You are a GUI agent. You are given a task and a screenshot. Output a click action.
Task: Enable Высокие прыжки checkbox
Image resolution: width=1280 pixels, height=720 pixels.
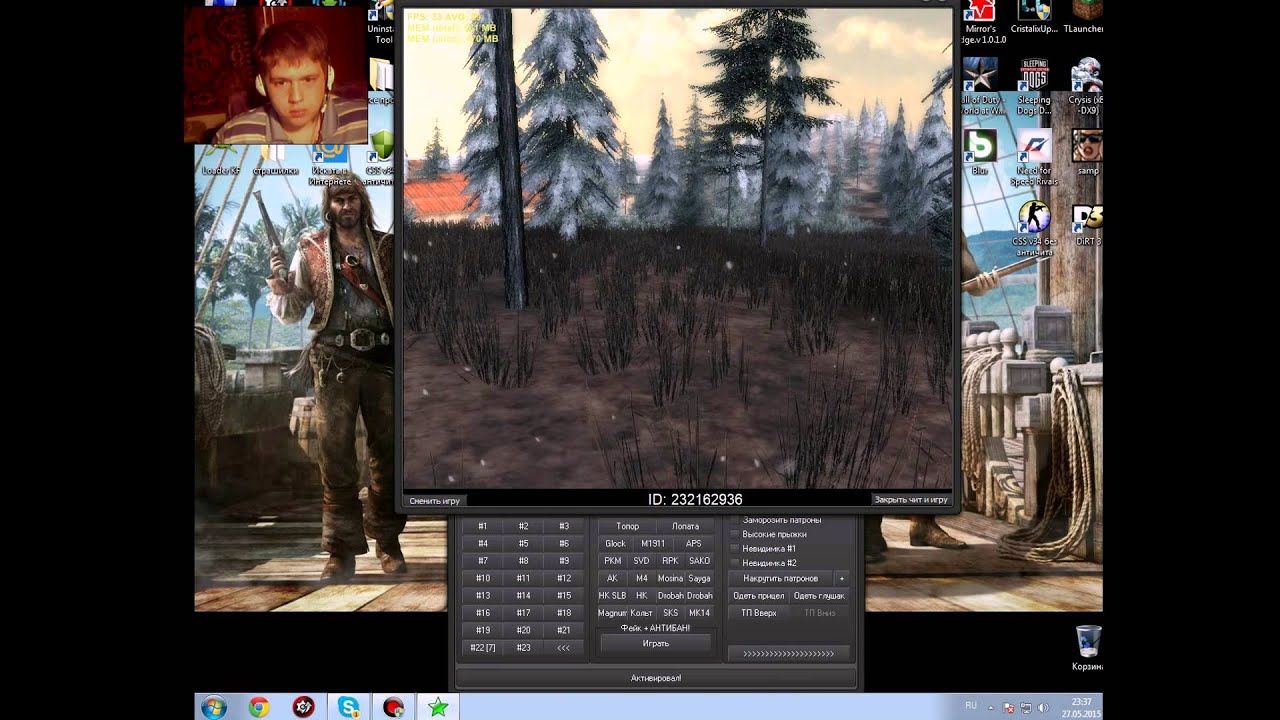[x=736, y=534]
